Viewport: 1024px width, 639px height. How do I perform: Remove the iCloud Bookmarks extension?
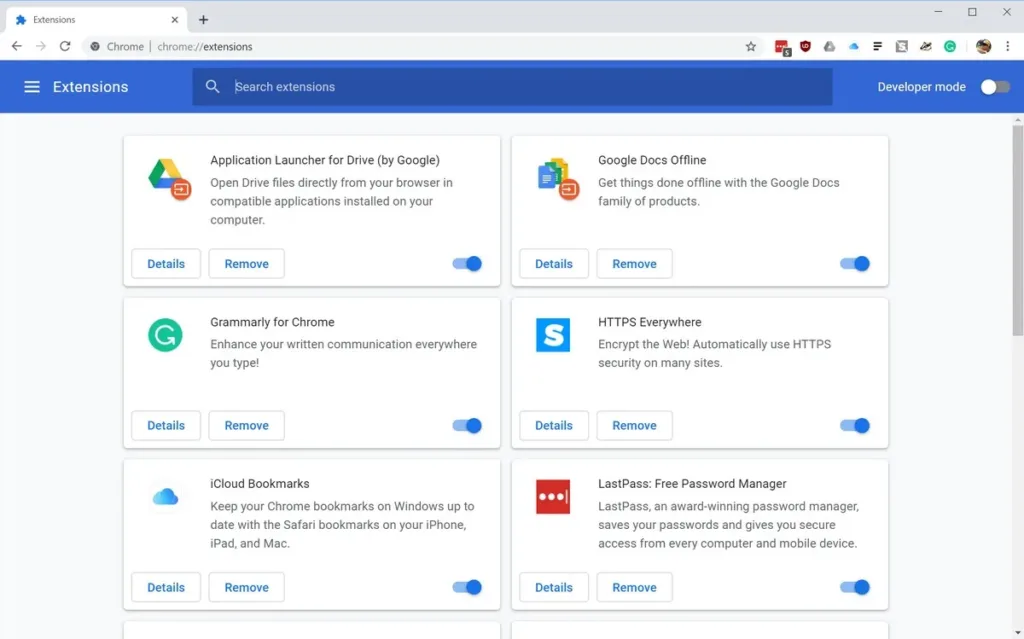pos(246,587)
